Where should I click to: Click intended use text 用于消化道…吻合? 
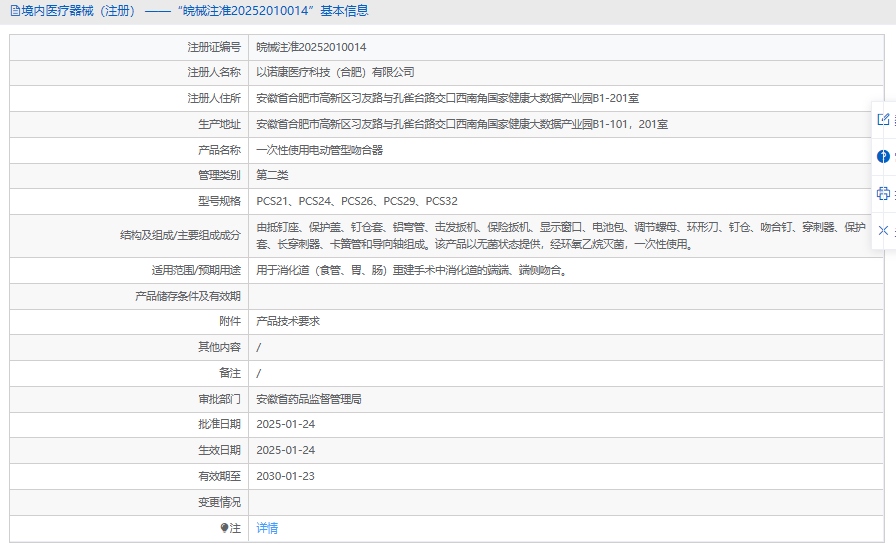pyautogui.click(x=413, y=270)
